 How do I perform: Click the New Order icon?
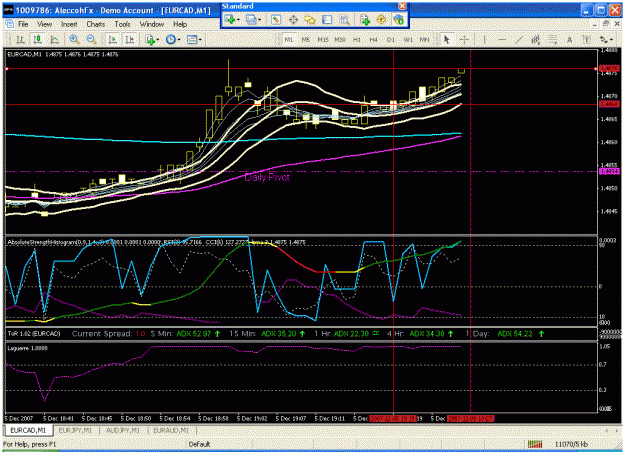point(364,19)
